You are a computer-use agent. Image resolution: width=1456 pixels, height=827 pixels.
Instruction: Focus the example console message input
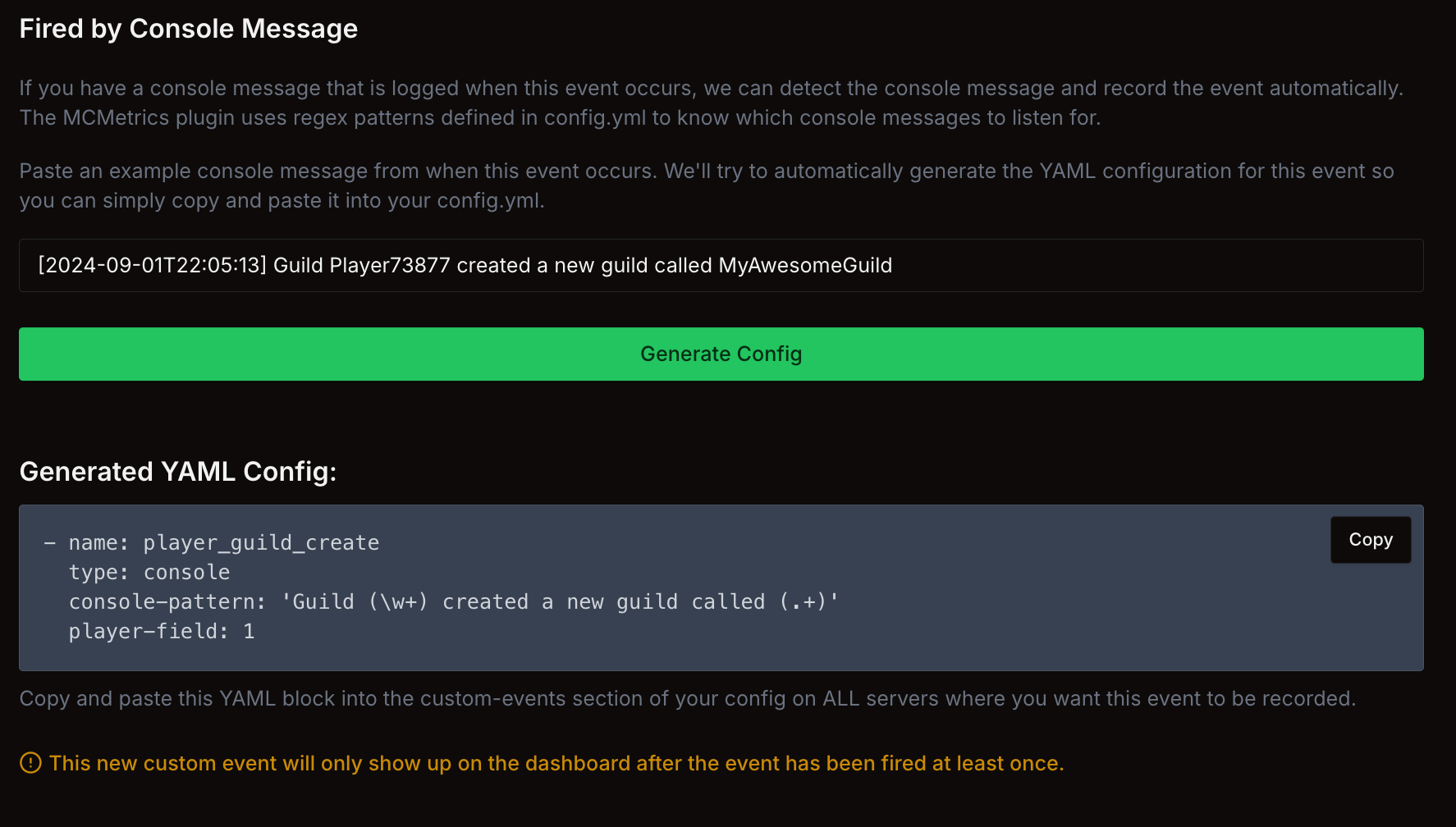1149,265
